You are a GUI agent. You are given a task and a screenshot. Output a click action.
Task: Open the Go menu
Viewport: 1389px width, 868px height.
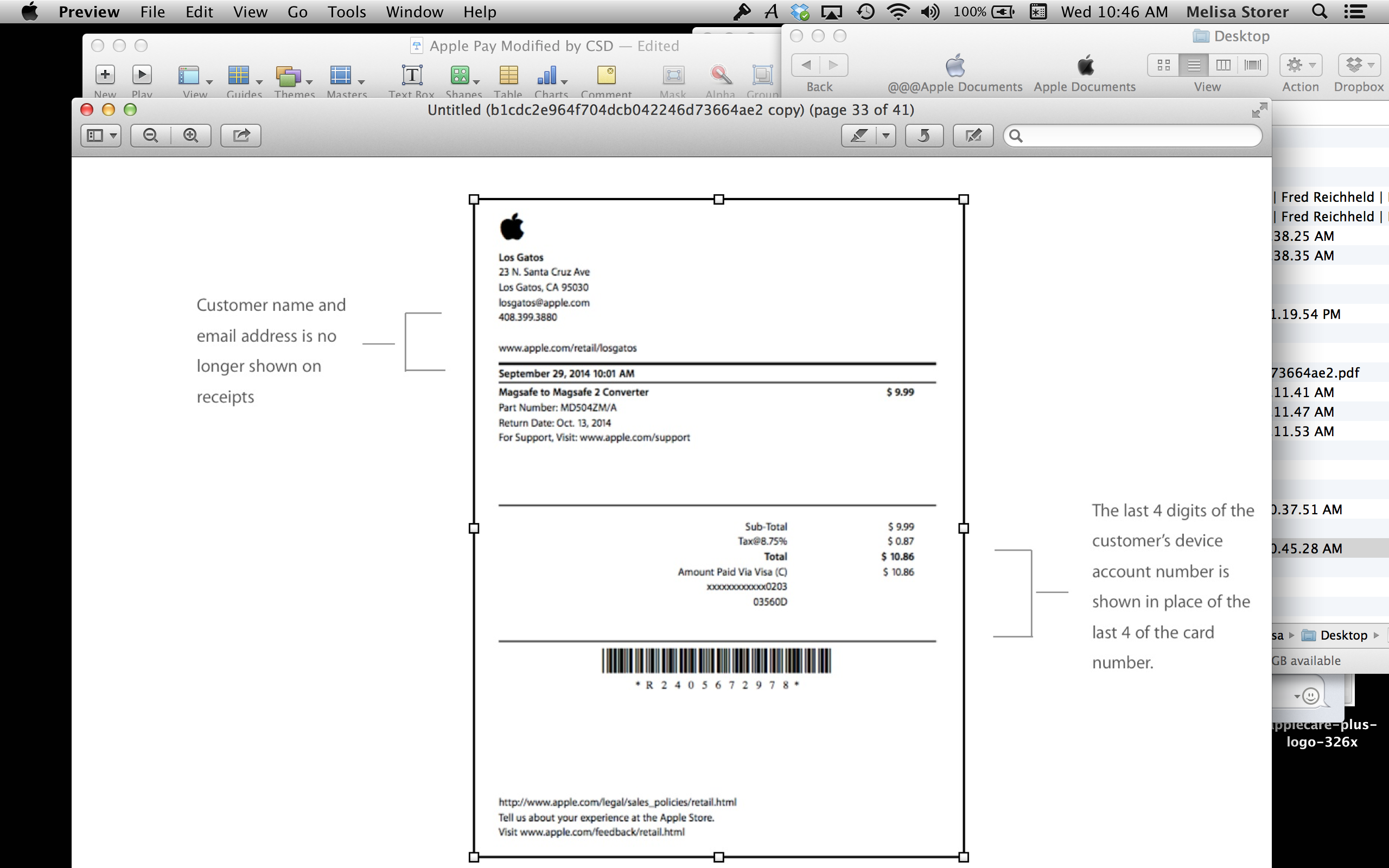pyautogui.click(x=297, y=11)
